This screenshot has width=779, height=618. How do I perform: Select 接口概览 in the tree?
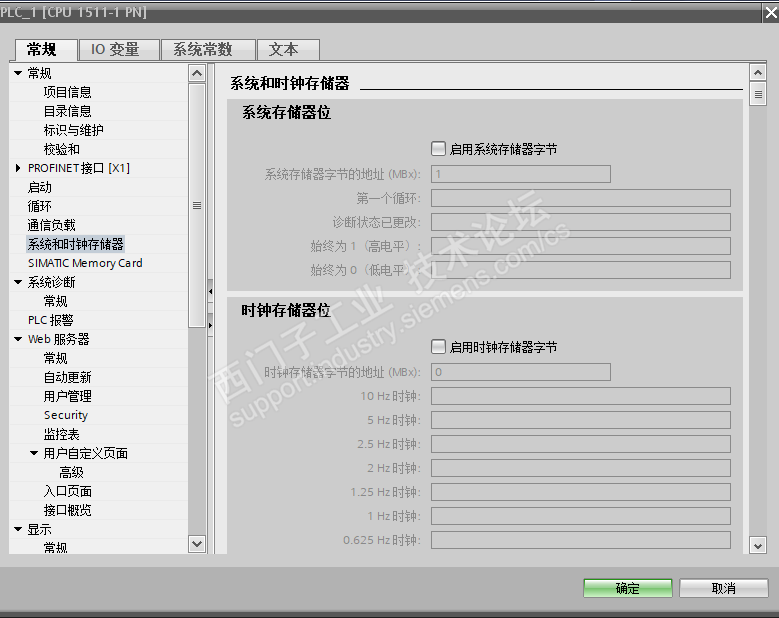[68, 510]
